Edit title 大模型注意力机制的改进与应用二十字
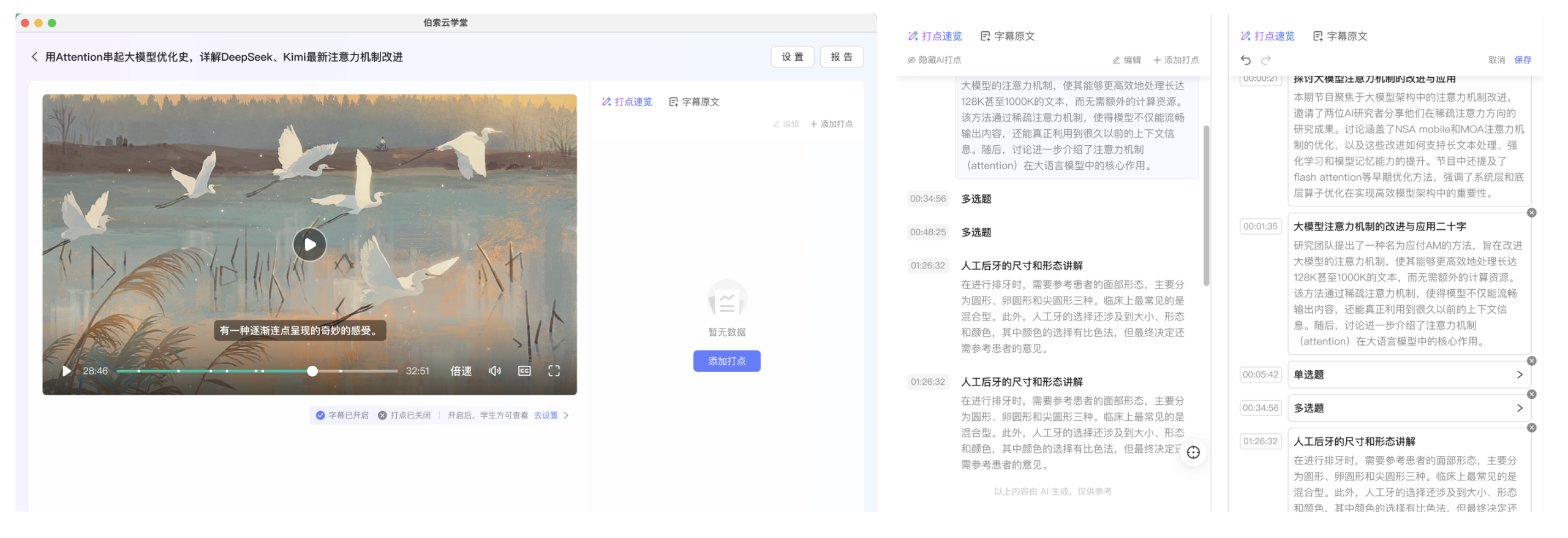The image size is (1568, 538). coord(1379,227)
